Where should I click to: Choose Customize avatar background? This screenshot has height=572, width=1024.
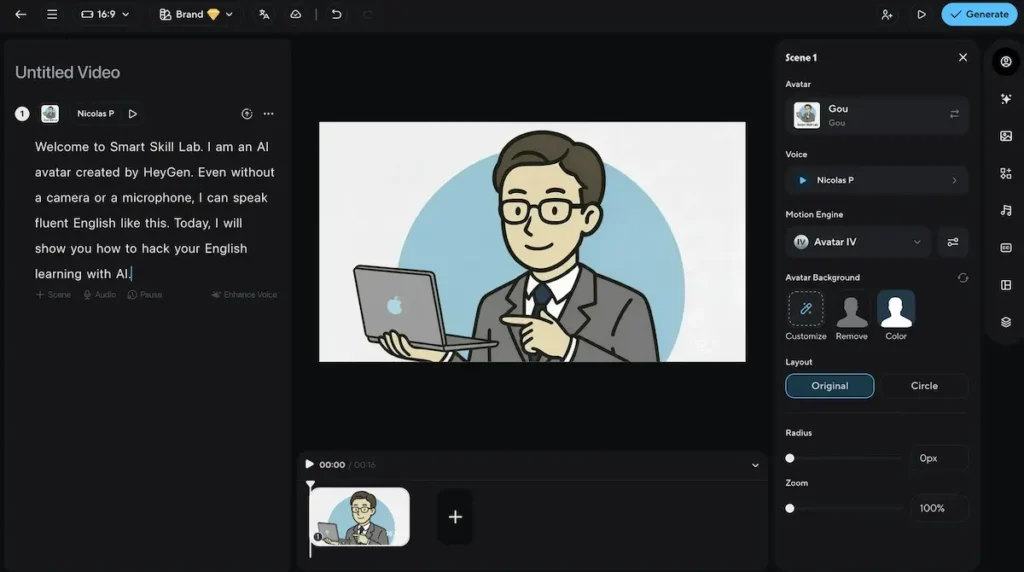coord(805,315)
